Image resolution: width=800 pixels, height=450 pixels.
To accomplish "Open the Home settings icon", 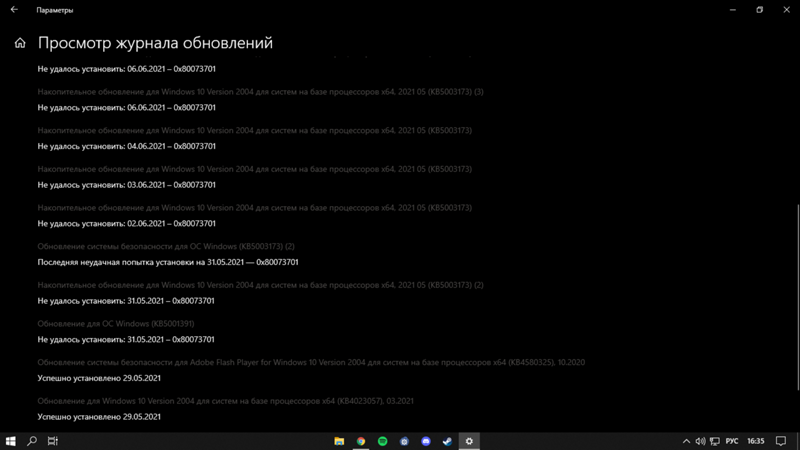I will click(x=20, y=43).
